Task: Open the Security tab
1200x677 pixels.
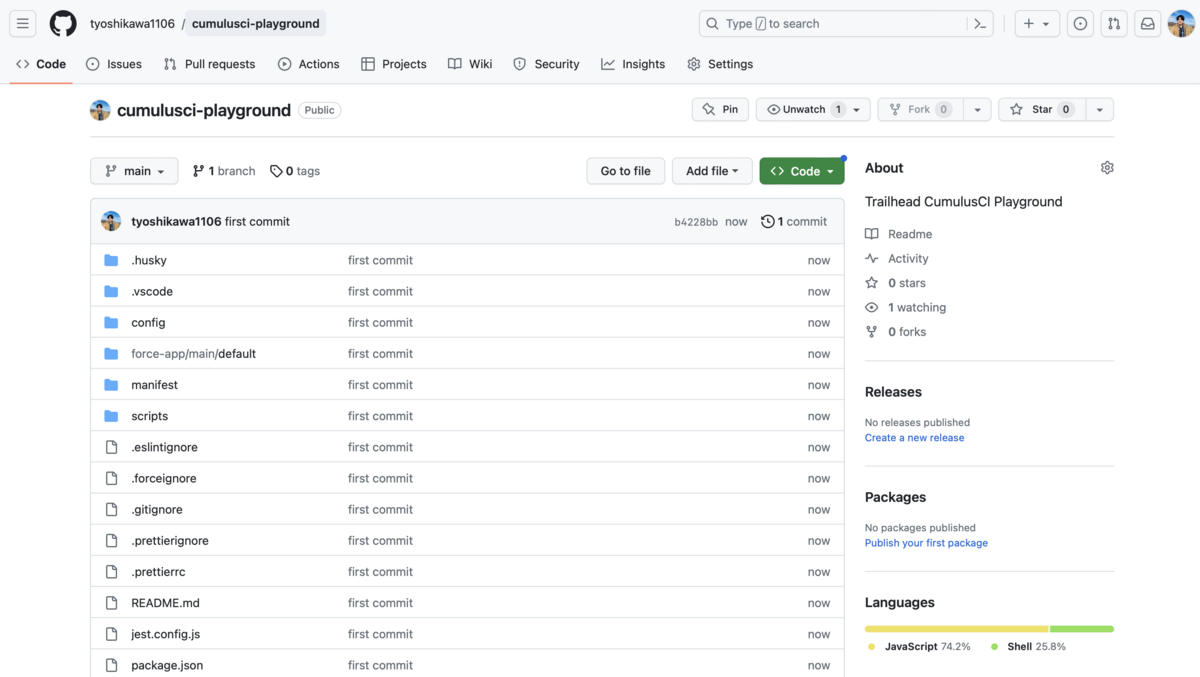Action: tap(546, 64)
